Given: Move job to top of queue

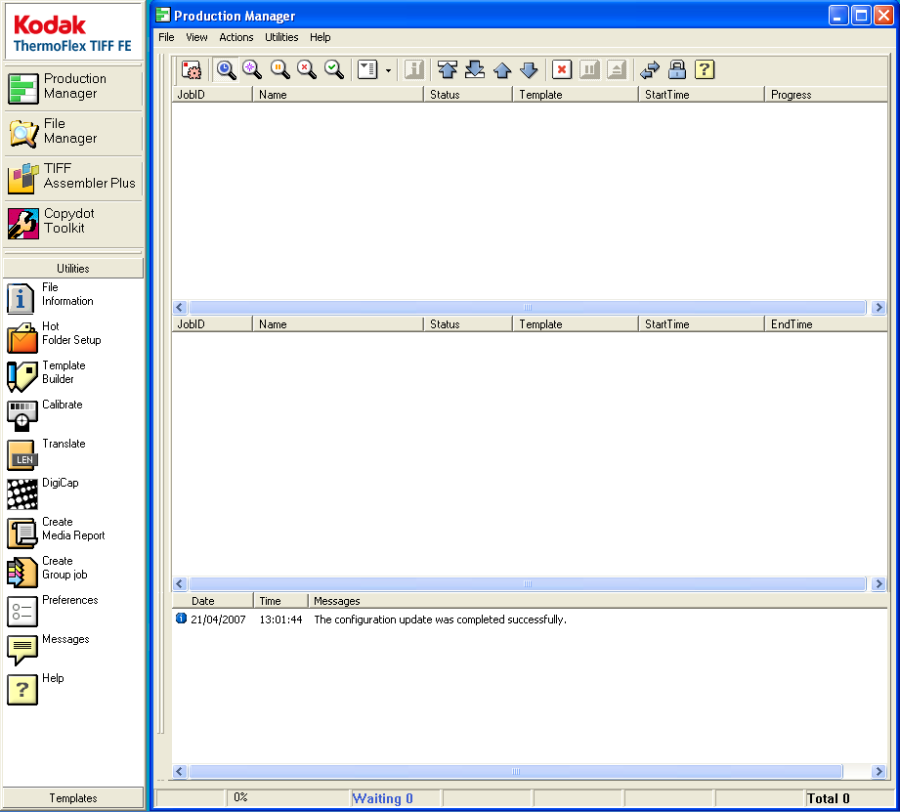Looking at the screenshot, I should coord(447,70).
